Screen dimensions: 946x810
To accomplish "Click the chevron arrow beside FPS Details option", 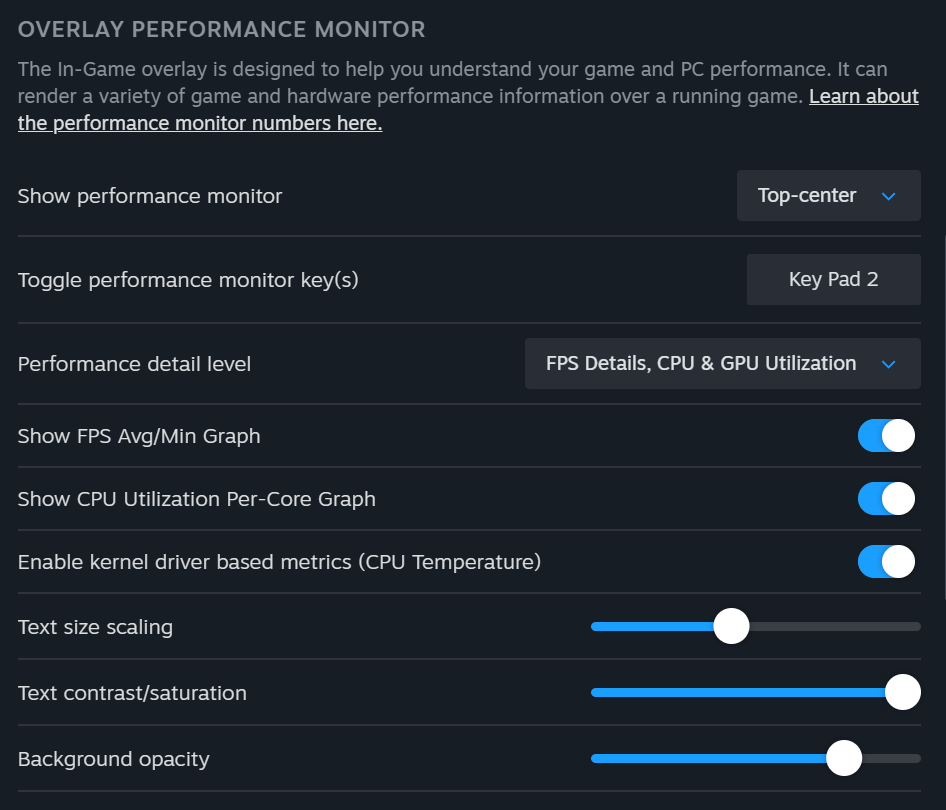I will 888,364.
